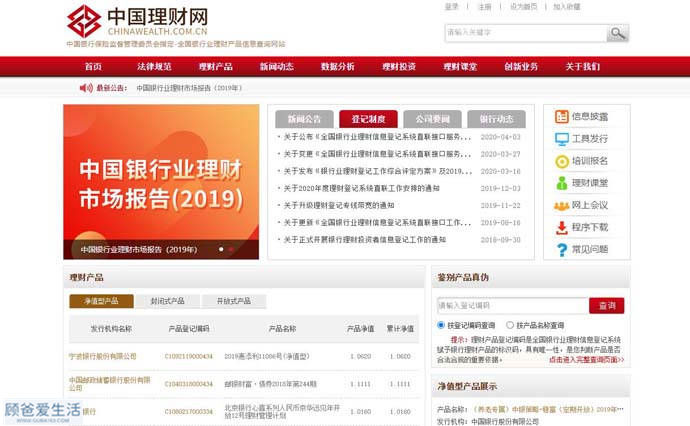690x426 pixels.
Task: Switch to 公司要闻 tab
Action: pos(433,119)
